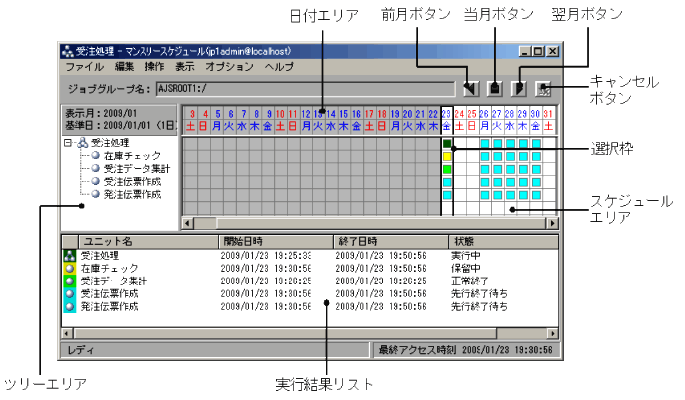Viewport: 685px width, 400px height.
Task: Select 発注伝票作成 in the tree
Action: tap(132, 194)
